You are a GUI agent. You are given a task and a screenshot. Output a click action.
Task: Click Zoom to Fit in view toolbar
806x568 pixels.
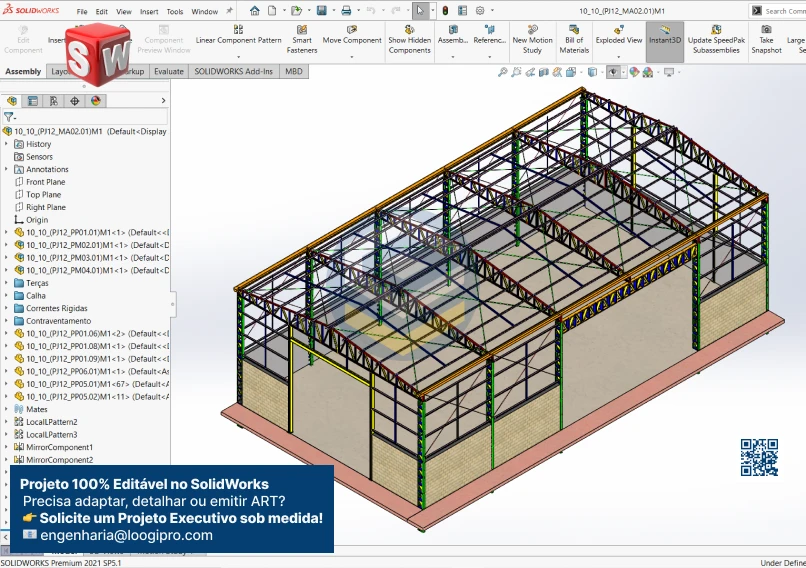coord(502,72)
